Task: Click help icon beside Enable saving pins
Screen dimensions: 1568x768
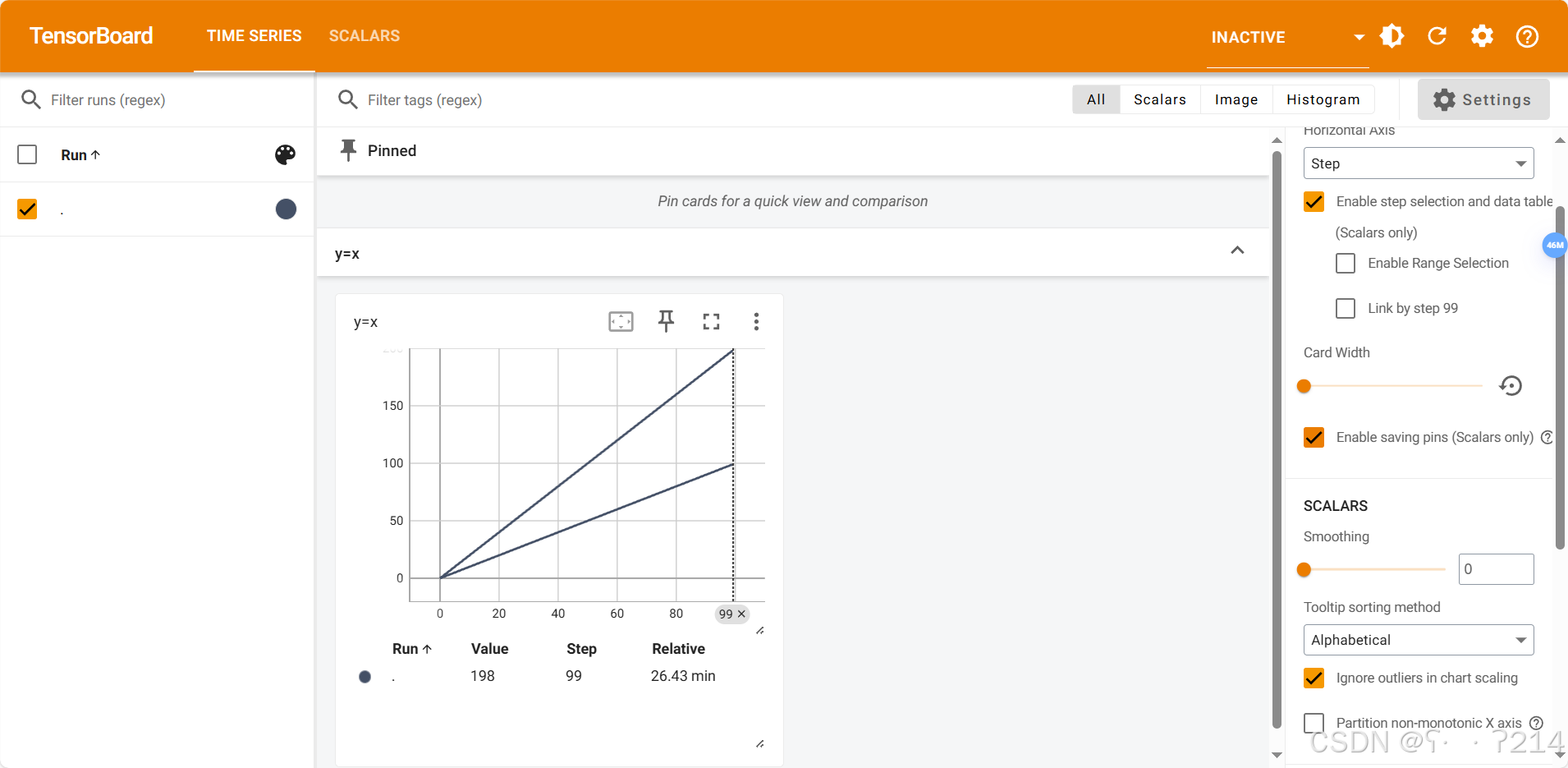Action: (1547, 437)
